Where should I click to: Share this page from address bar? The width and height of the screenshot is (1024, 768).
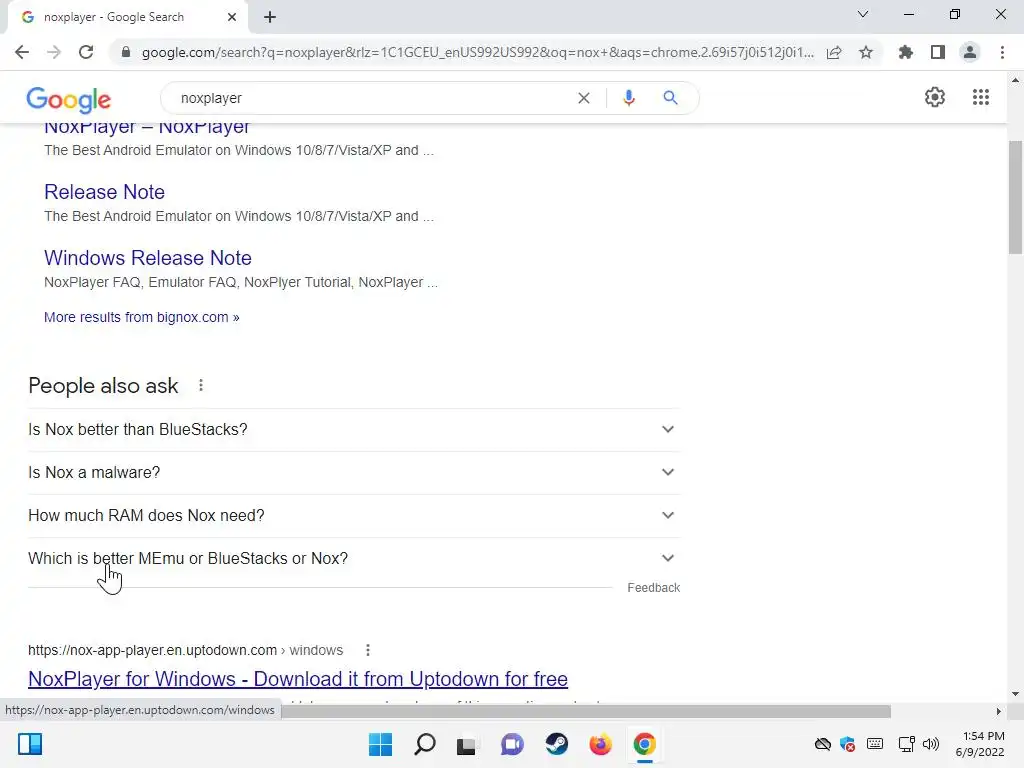(834, 52)
